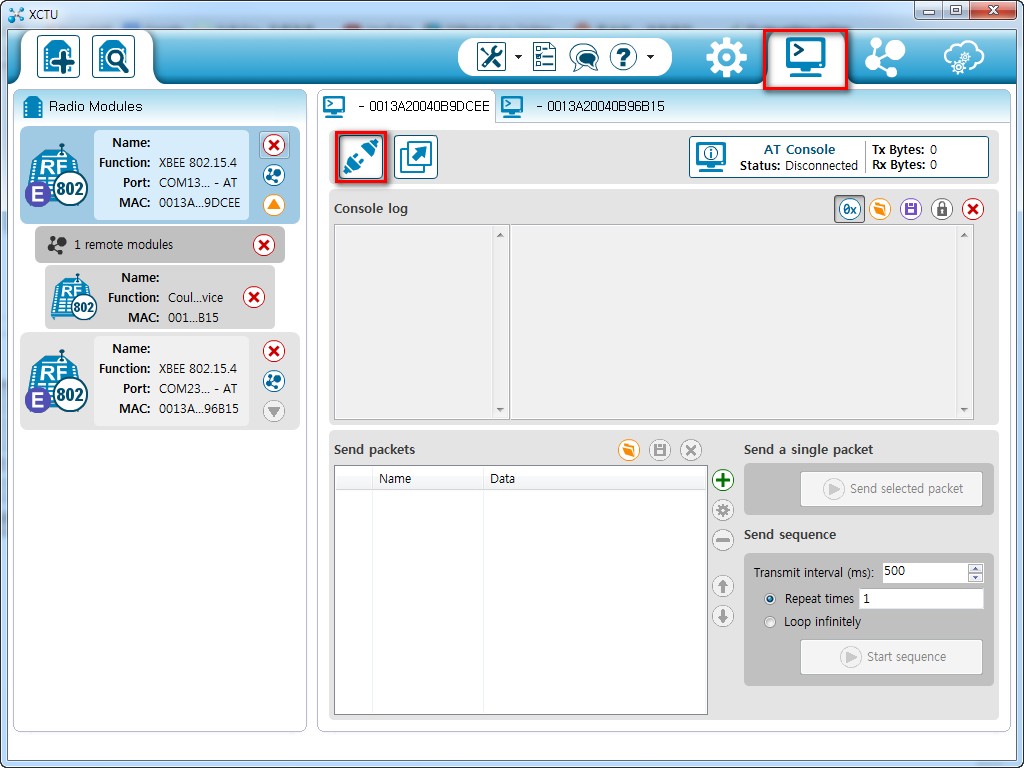
Task: Switch to Network working mode
Action: pyautogui.click(x=884, y=57)
